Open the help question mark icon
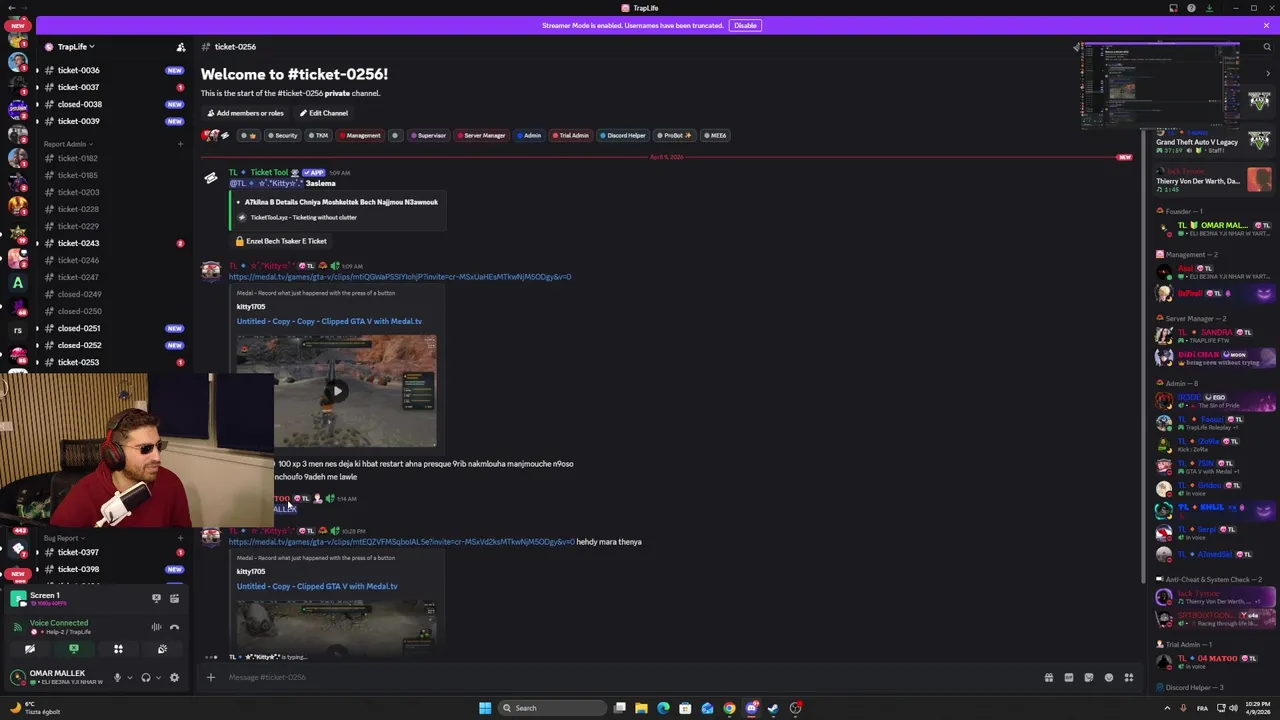The width and height of the screenshot is (1280, 720). pos(1191,8)
